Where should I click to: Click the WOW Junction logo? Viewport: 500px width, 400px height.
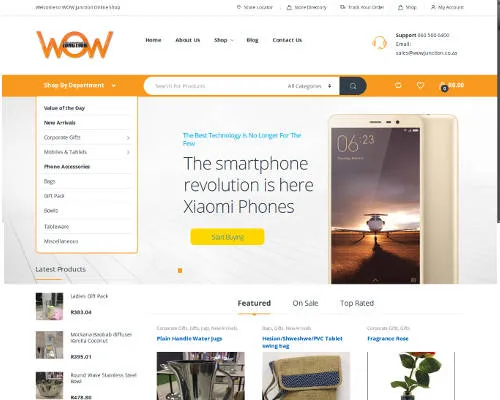point(75,45)
